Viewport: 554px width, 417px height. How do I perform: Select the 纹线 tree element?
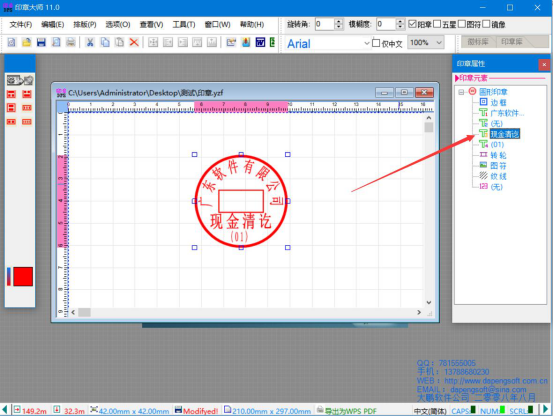click(498, 176)
